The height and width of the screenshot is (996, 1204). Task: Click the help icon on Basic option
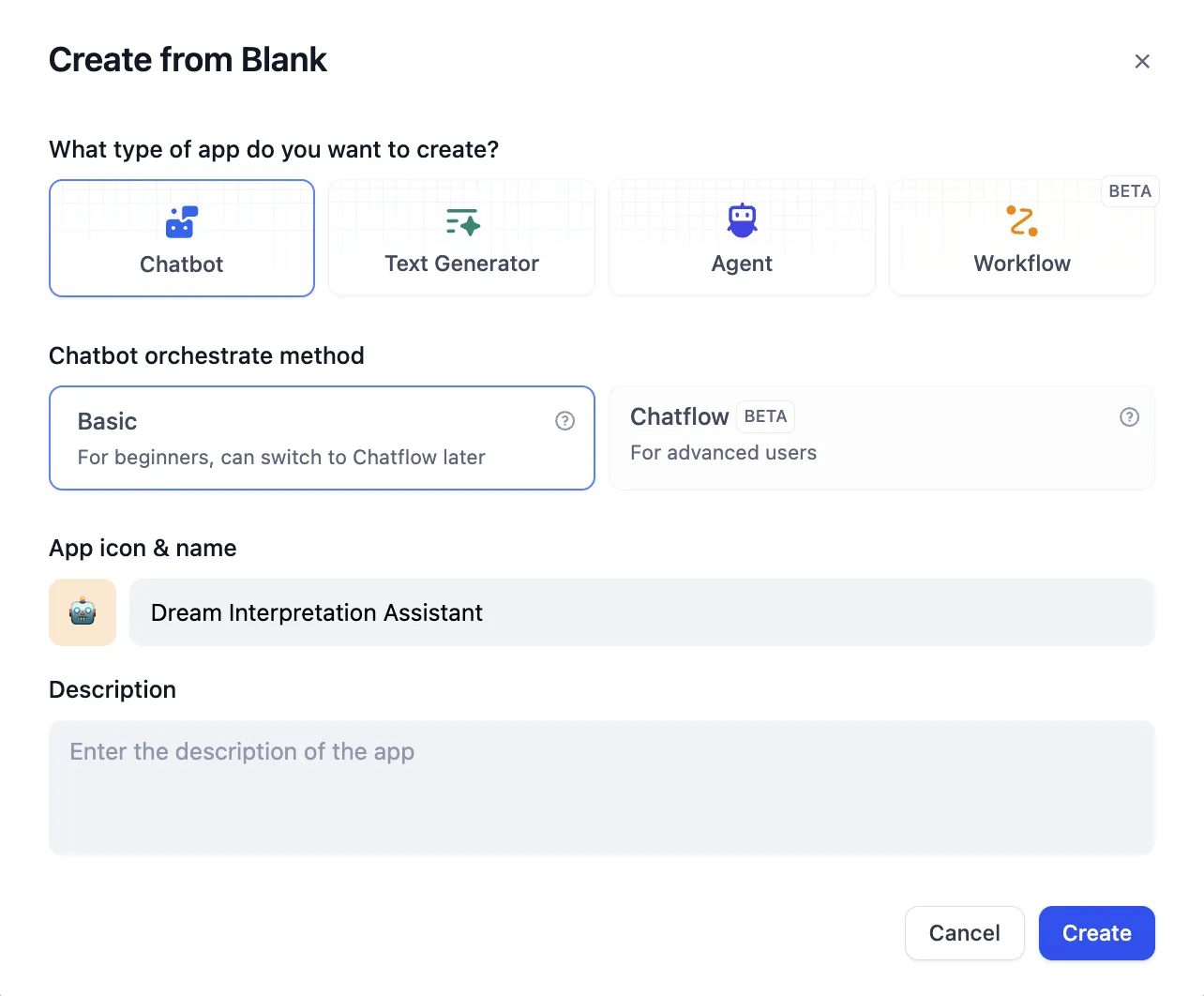[564, 421]
